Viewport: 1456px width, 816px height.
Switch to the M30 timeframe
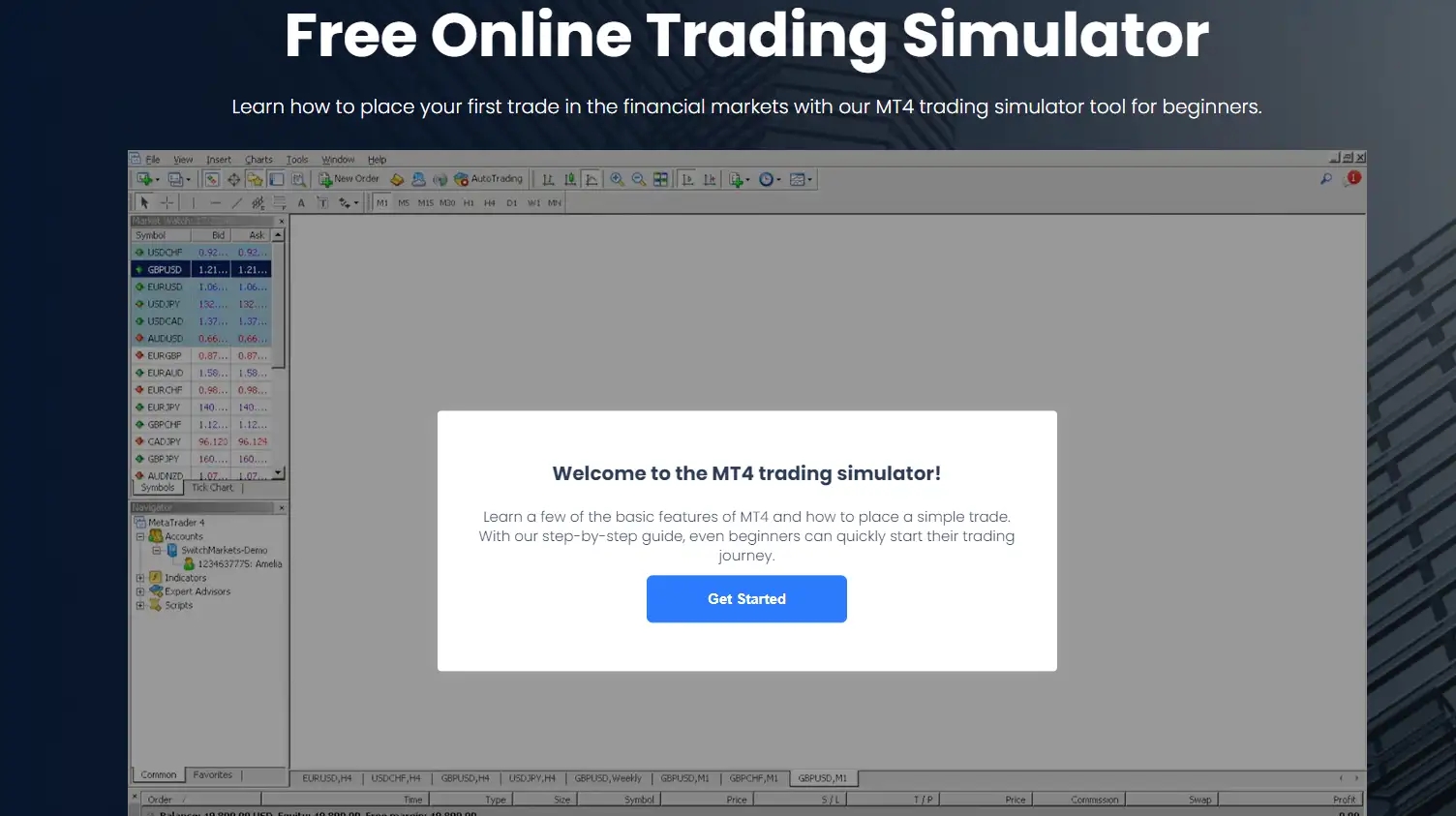[447, 202]
